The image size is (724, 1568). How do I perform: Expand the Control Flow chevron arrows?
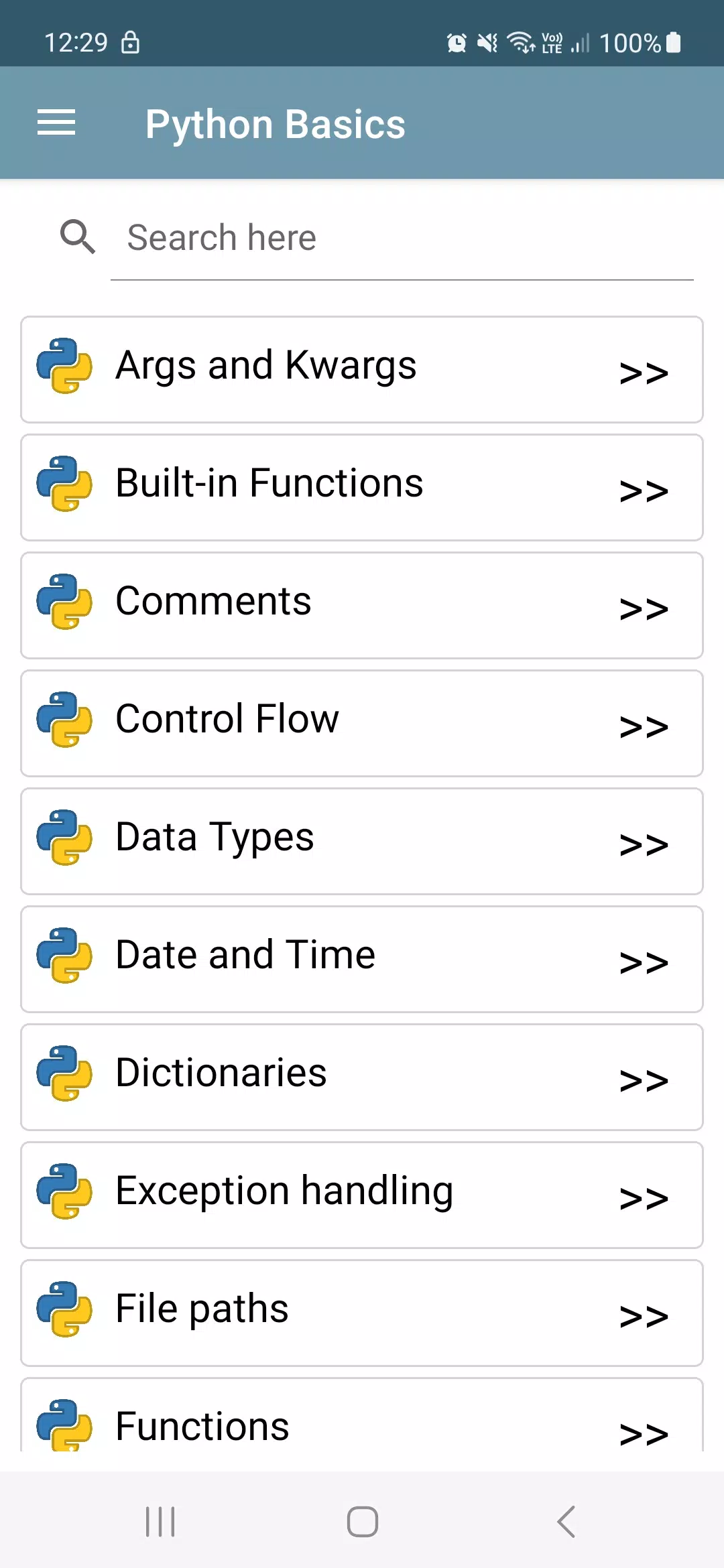(644, 727)
